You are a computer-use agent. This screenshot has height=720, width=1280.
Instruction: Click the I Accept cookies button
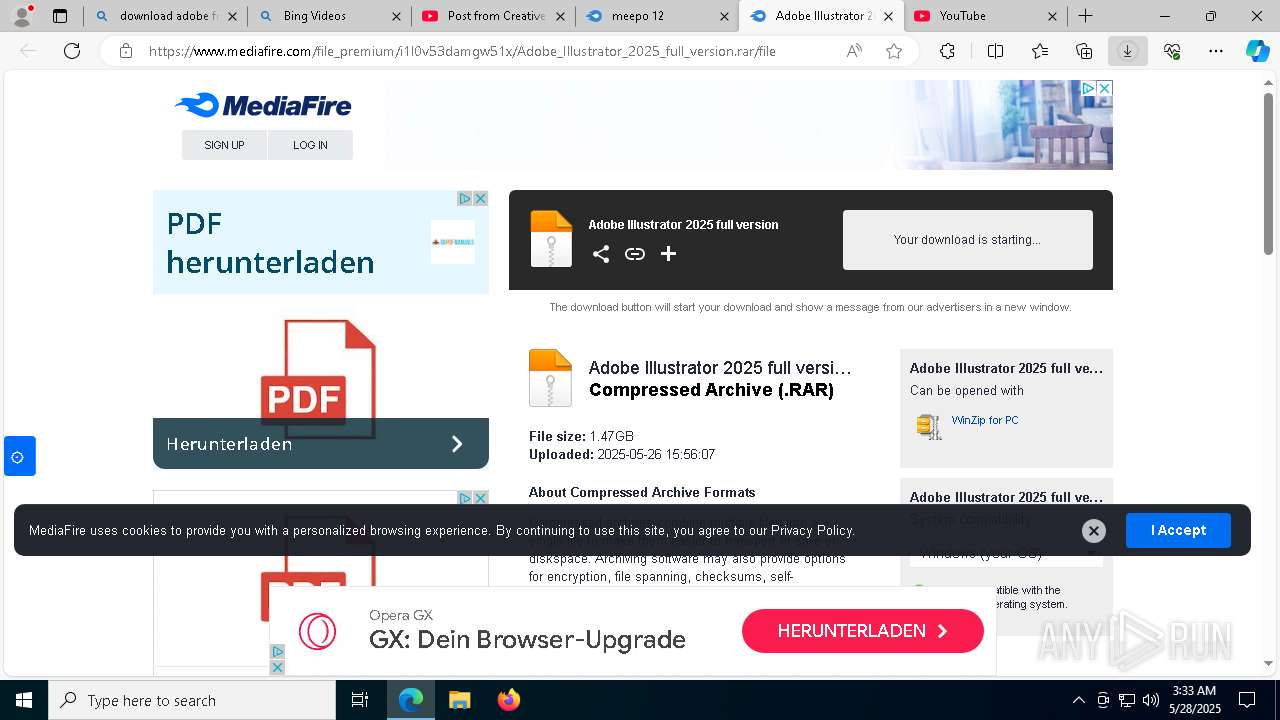click(x=1178, y=530)
